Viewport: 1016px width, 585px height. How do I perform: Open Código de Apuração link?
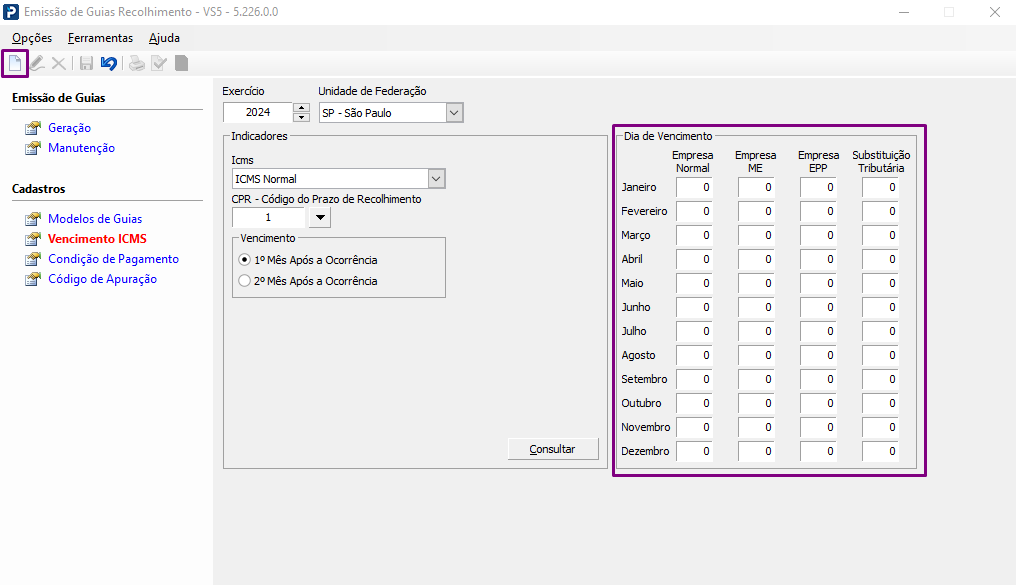pos(102,279)
